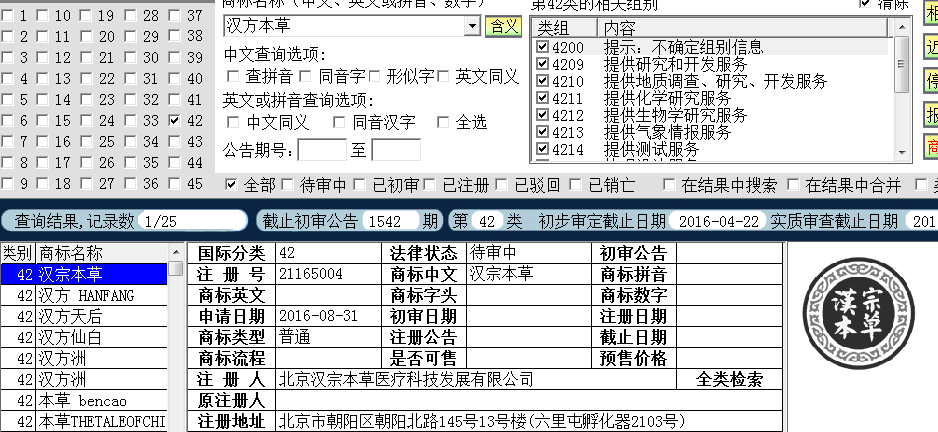Click the 商标名称 column header in results
938x432 pixels.
click(102, 253)
